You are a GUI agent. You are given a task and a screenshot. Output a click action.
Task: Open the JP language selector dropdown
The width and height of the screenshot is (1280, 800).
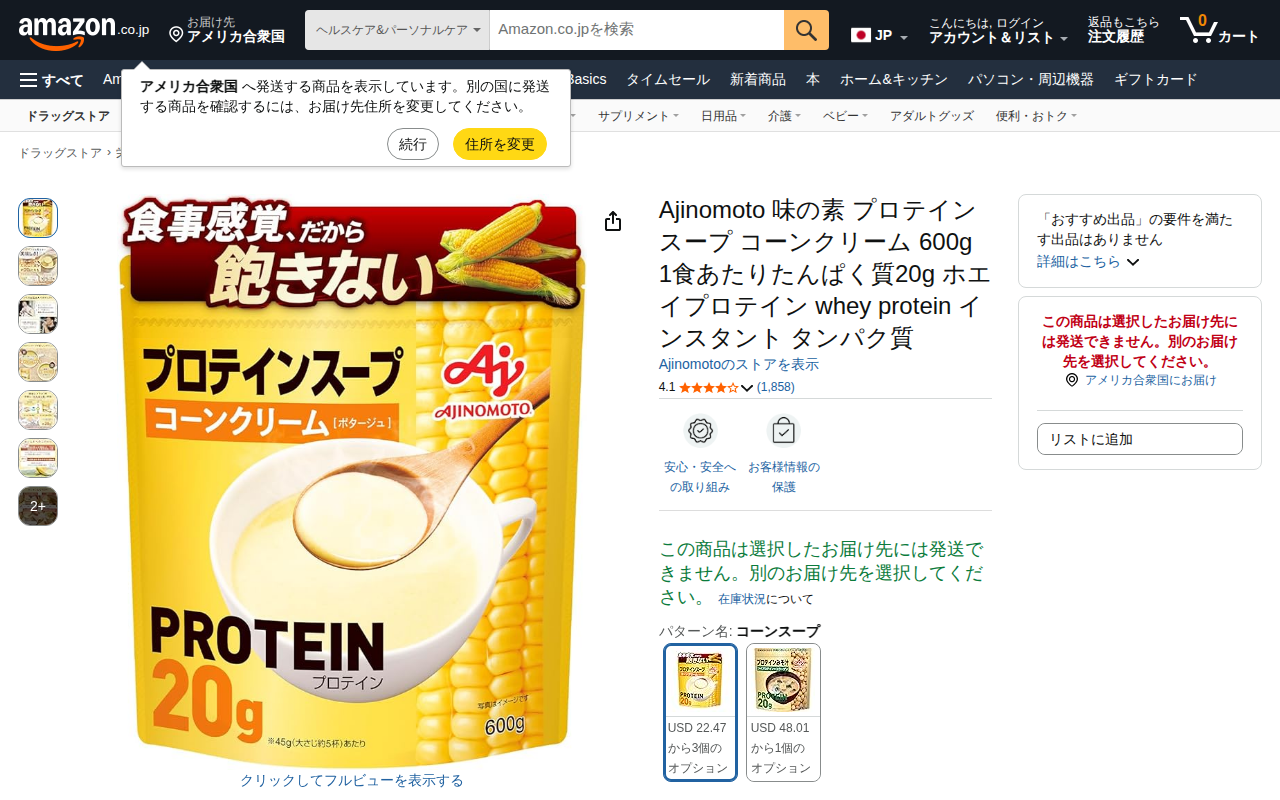pos(880,36)
